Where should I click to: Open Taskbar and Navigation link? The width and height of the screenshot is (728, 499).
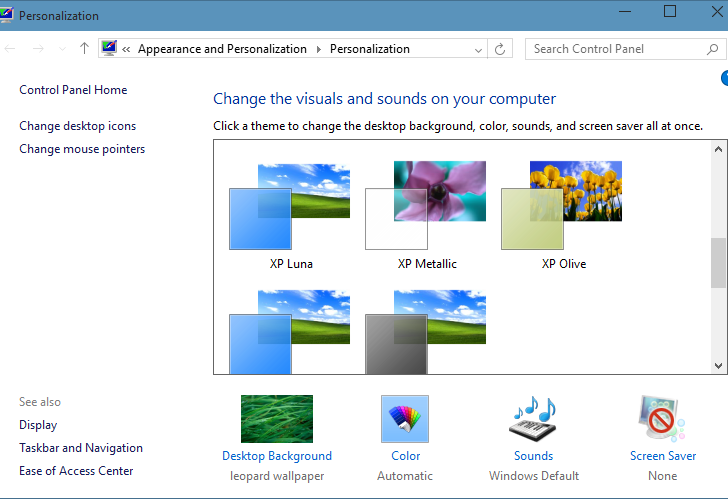pyautogui.click(x=81, y=448)
